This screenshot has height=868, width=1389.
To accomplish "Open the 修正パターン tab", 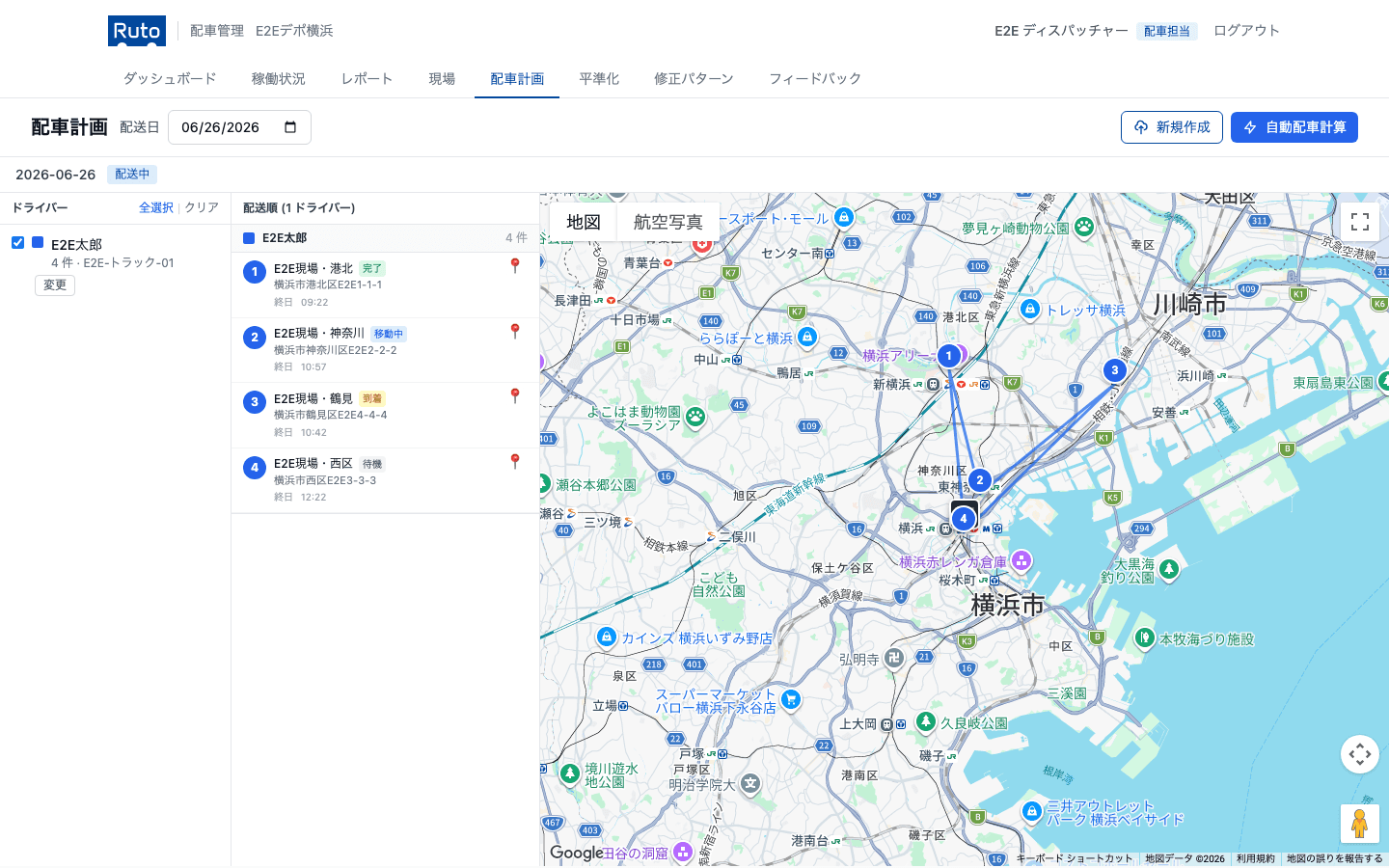I will coord(694,79).
